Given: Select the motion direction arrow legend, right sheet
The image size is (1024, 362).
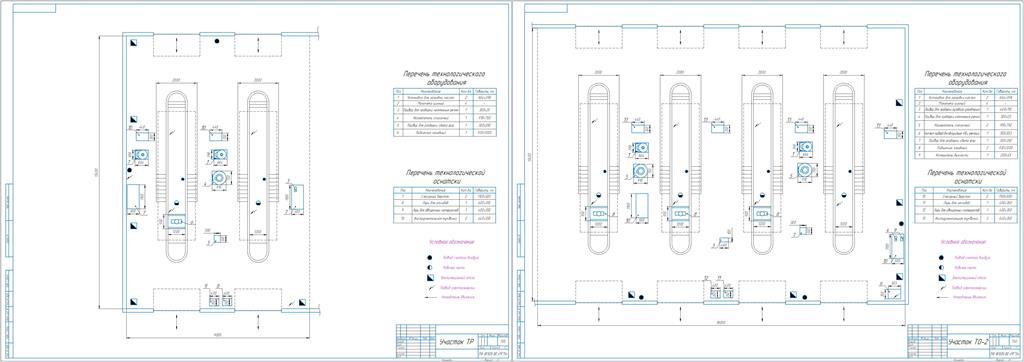Looking at the screenshot, I should [x=942, y=297].
